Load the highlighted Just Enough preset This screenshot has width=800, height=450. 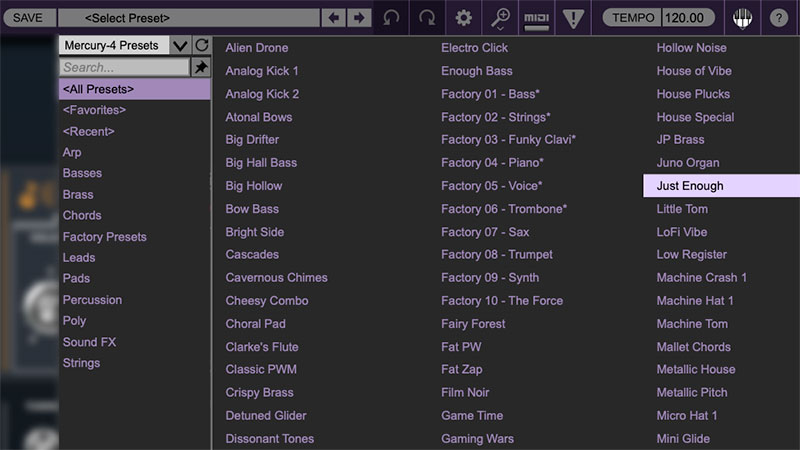(721, 186)
